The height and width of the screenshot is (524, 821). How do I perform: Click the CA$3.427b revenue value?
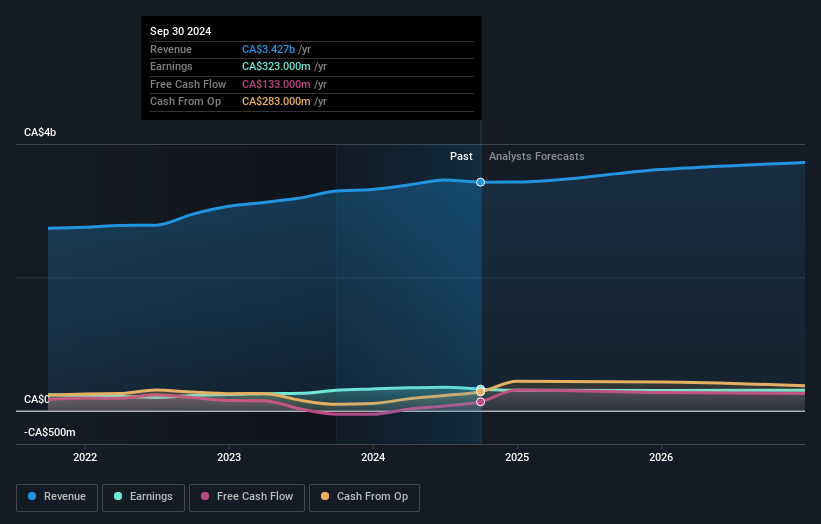pos(268,49)
